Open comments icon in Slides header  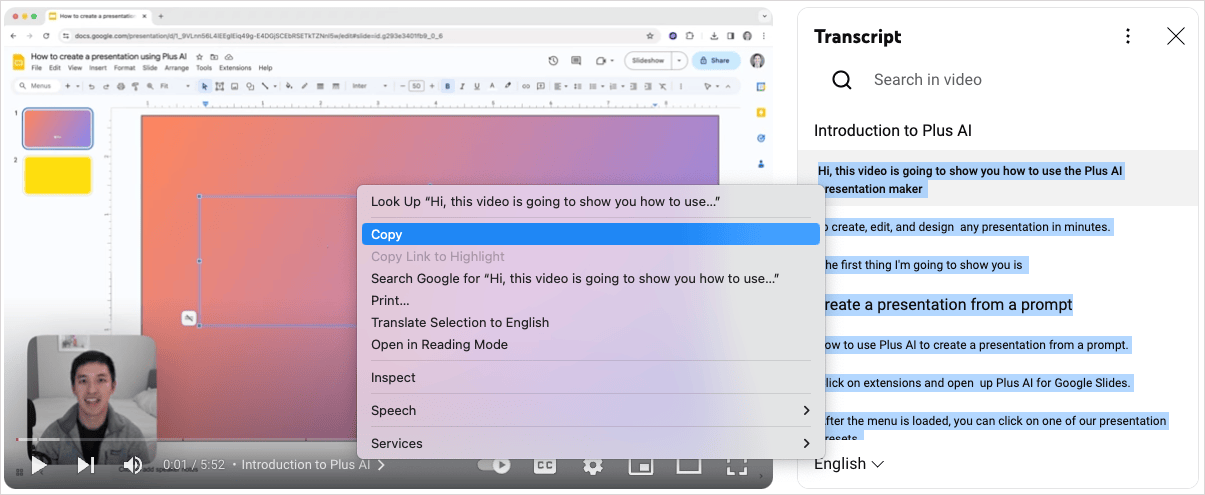(577, 60)
